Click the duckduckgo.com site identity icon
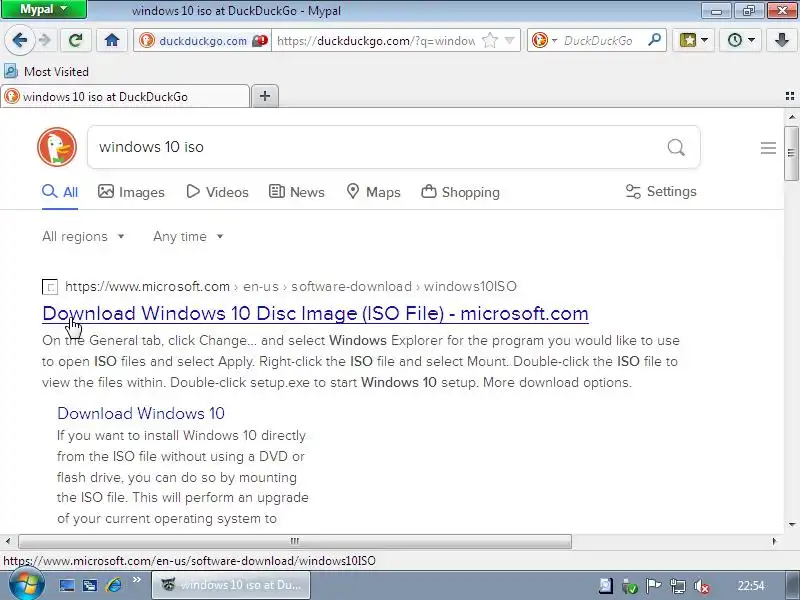Screen dimensions: 800x600 coord(147,40)
